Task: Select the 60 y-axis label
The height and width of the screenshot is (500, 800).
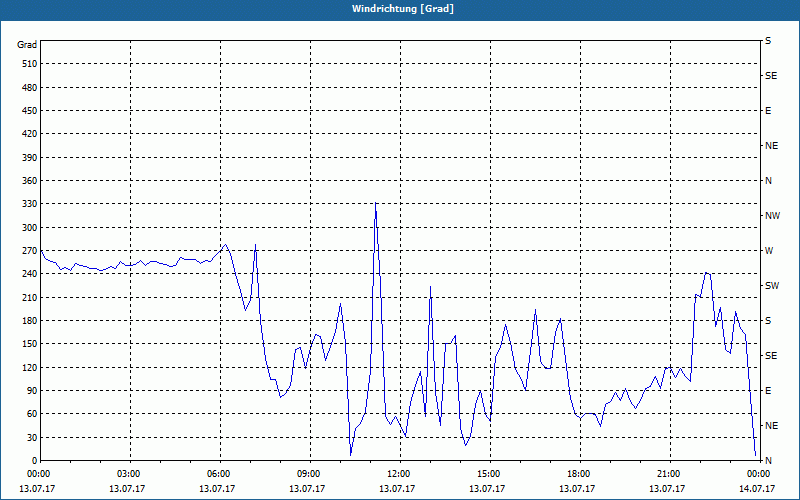Action: (x=32, y=414)
